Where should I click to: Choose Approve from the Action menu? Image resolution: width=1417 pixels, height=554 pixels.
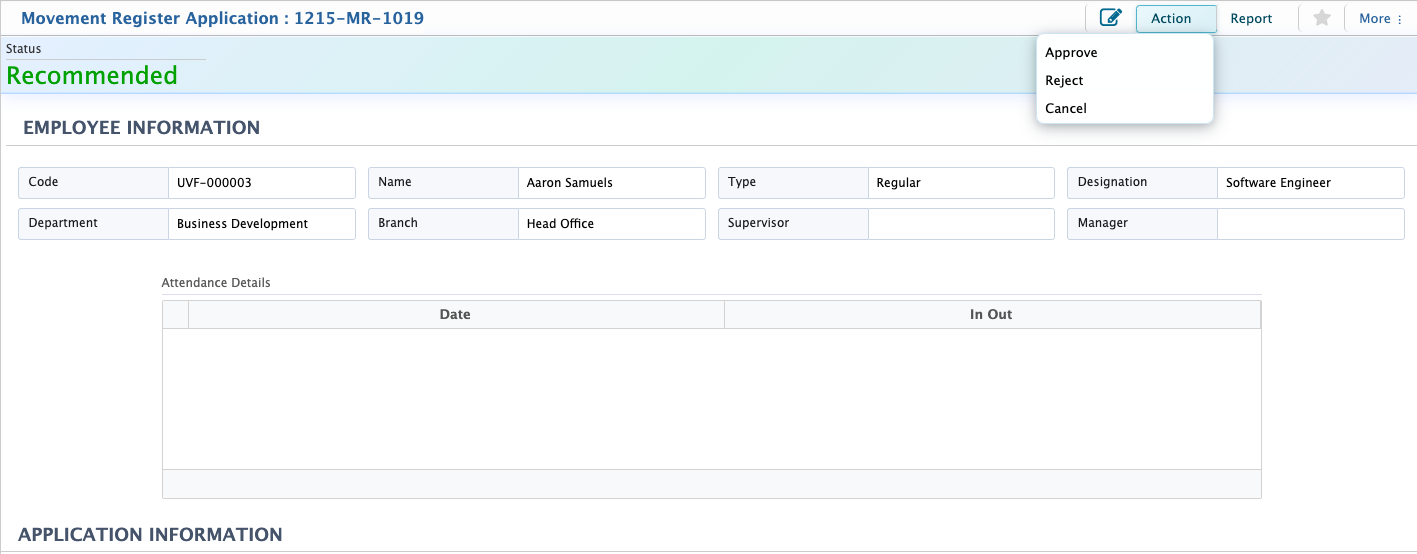pyautogui.click(x=1125, y=53)
